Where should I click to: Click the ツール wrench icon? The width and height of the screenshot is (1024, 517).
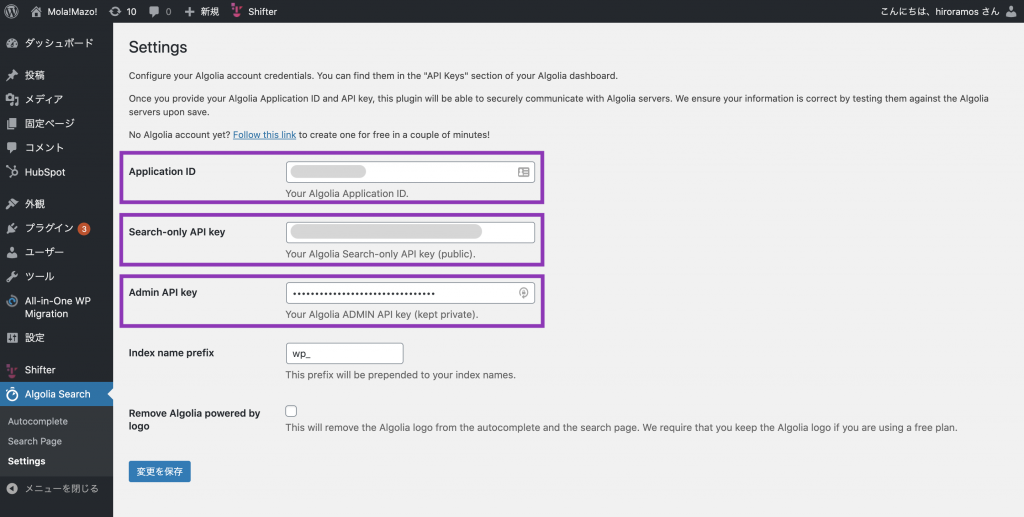pyautogui.click(x=12, y=276)
